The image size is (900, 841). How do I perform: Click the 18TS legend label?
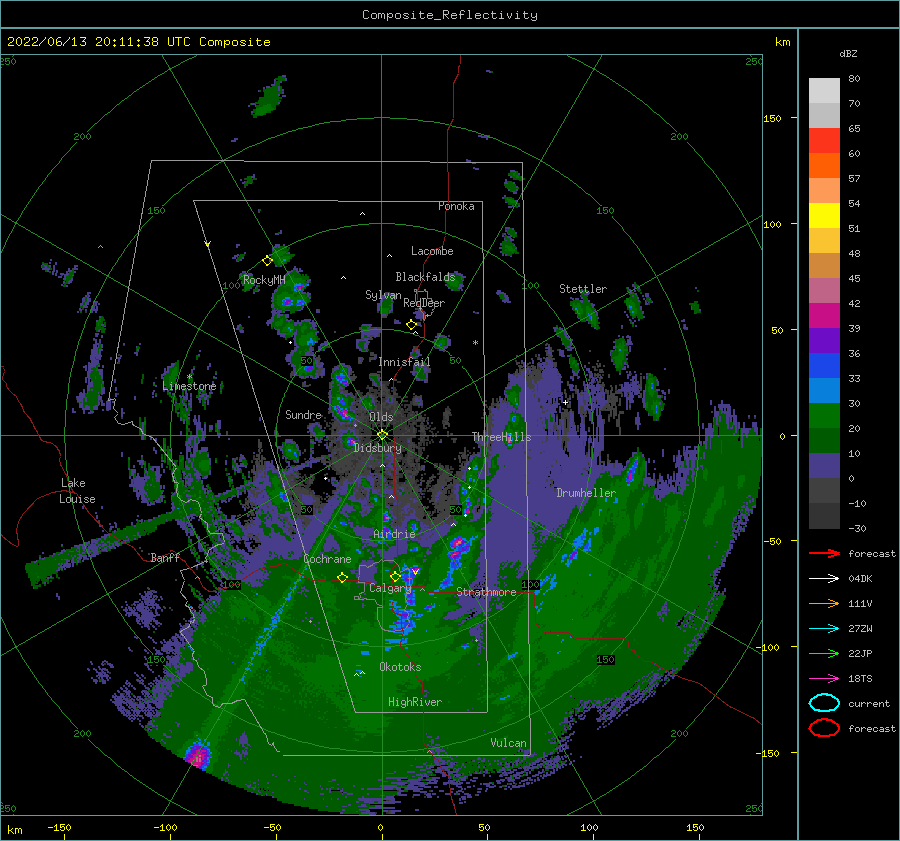(860, 679)
